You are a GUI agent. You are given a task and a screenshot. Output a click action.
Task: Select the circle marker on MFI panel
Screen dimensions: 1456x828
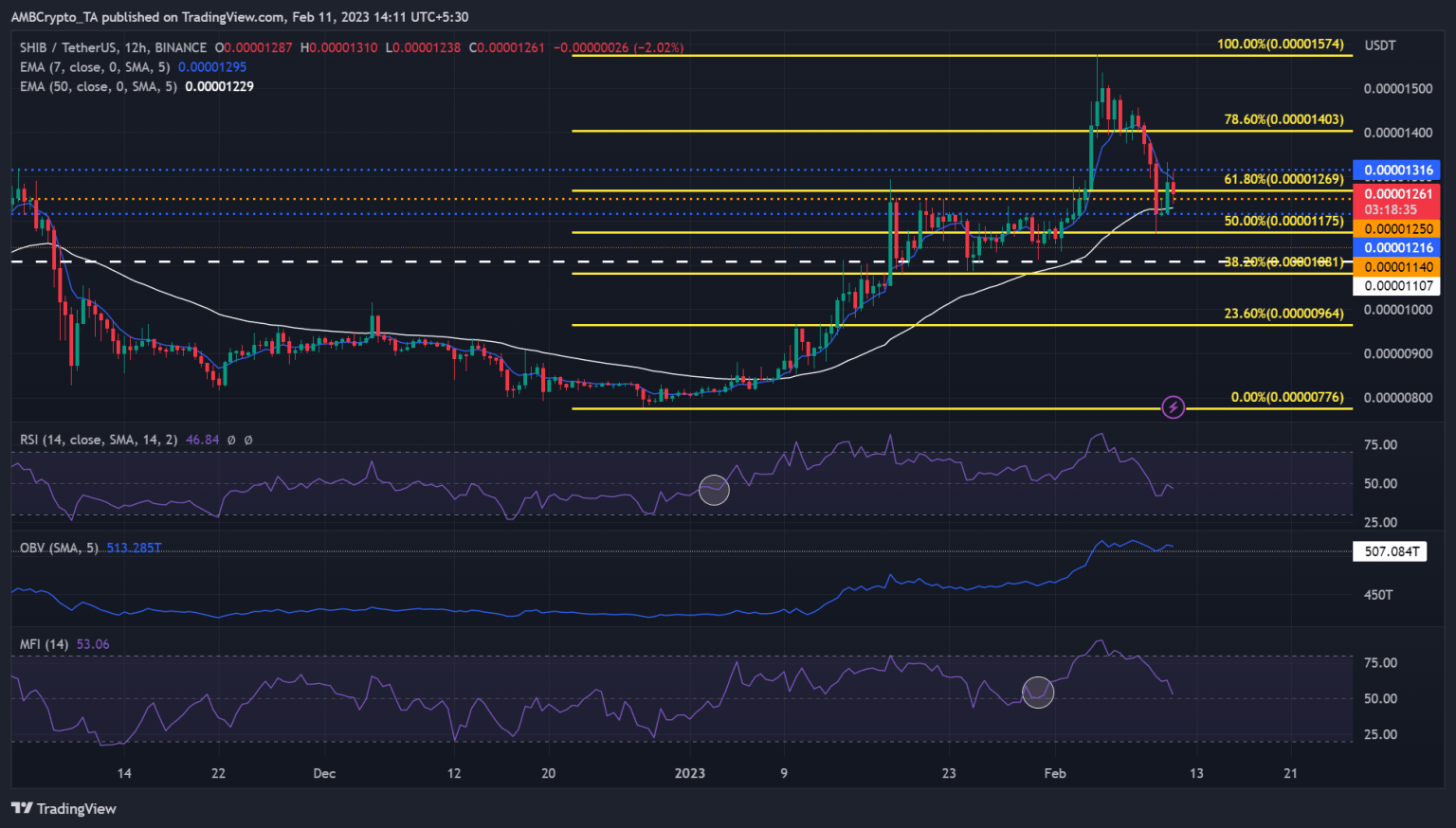(1038, 692)
